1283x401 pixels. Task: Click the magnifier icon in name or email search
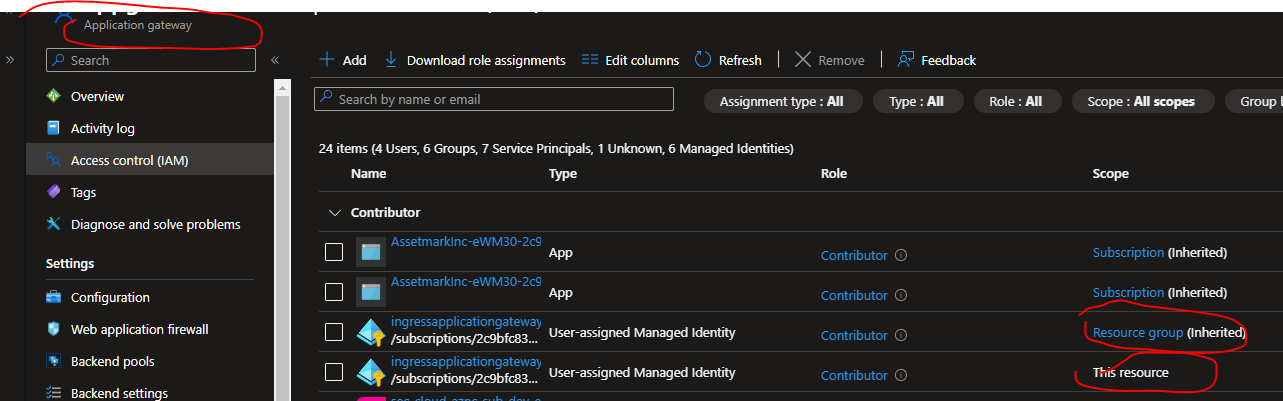[x=326, y=99]
